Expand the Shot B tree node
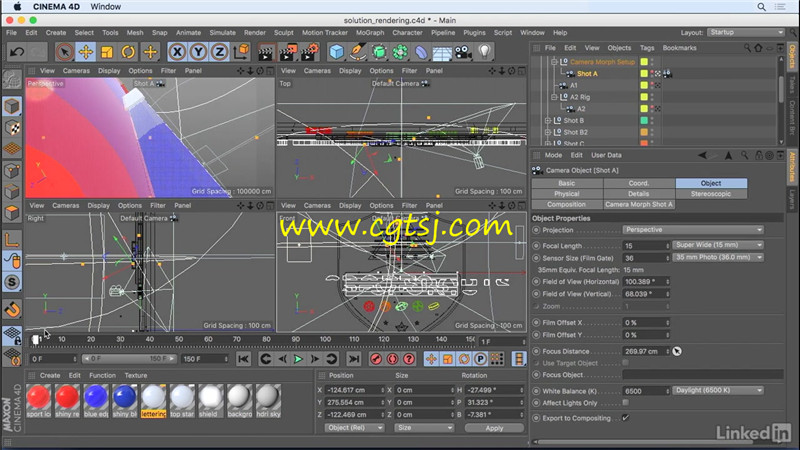This screenshot has width=800, height=450. pos(548,120)
